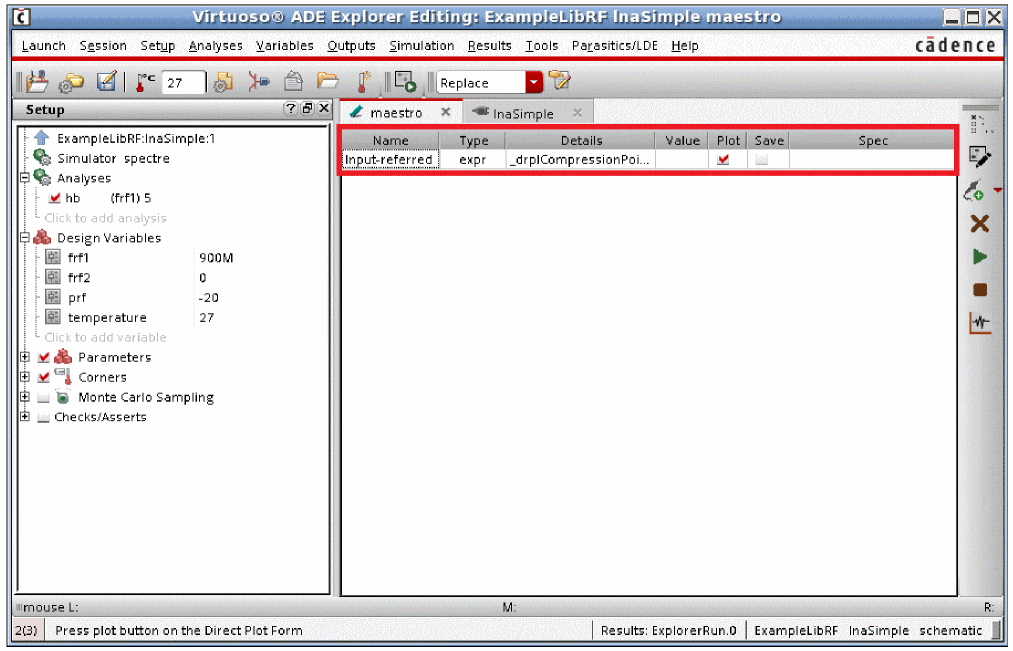Expand the Parameters tree node

pos(25,356)
